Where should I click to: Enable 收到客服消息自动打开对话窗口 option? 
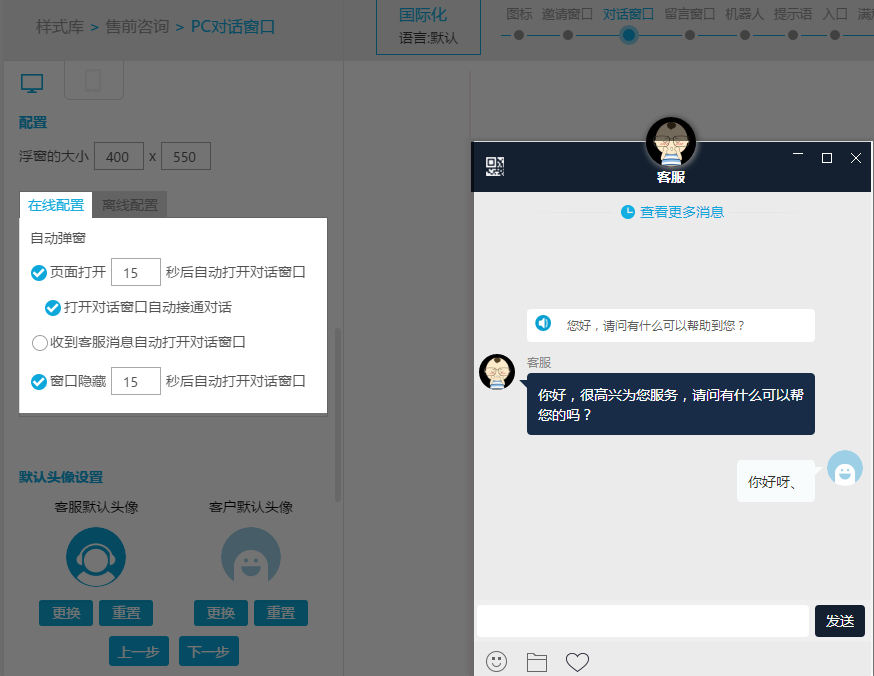point(40,343)
